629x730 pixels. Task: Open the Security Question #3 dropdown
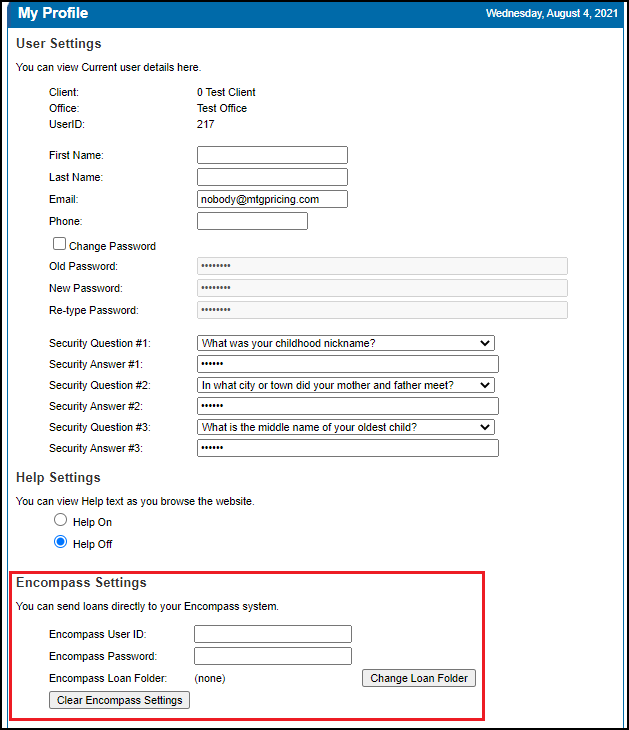(x=345, y=427)
